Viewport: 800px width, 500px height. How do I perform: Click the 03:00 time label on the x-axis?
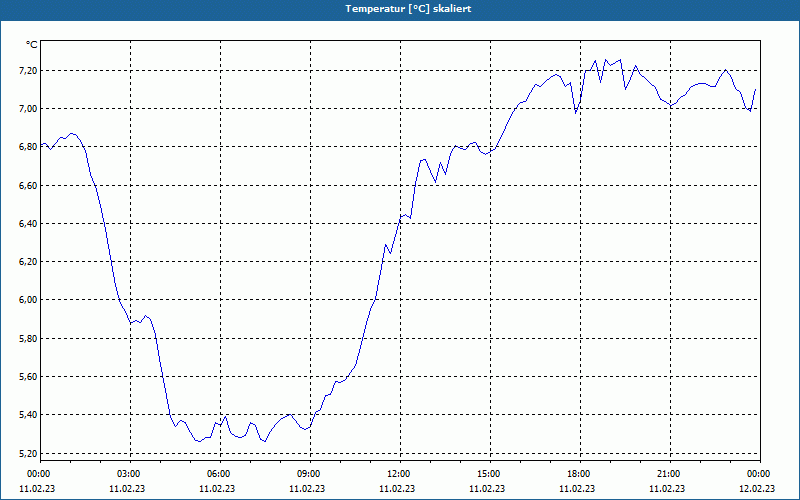130,474
